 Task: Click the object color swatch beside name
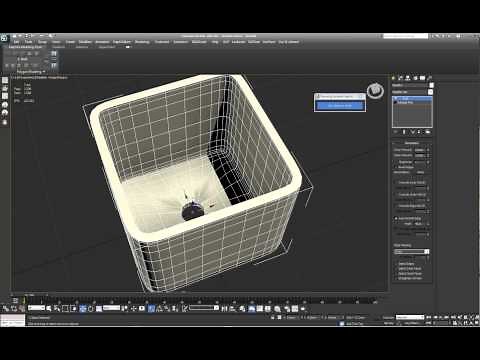[x=431, y=85]
